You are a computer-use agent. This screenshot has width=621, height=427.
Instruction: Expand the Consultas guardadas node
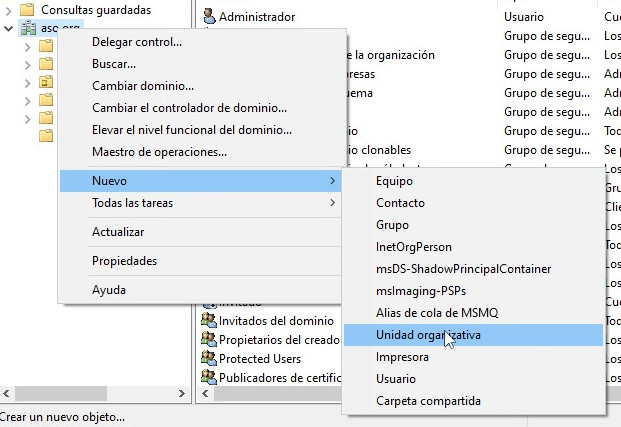pos(9,10)
